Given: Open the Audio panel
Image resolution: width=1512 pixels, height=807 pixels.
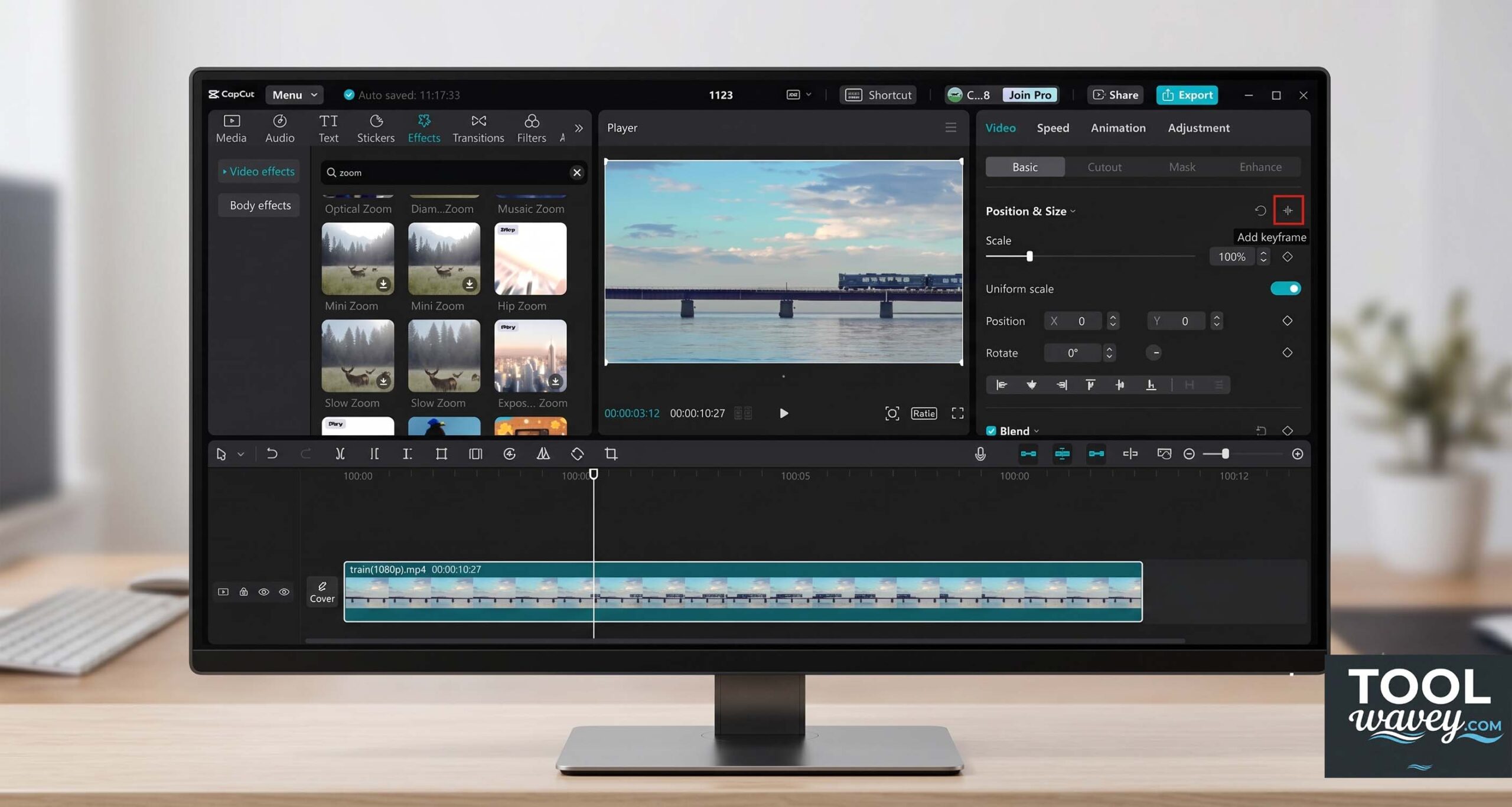Looking at the screenshot, I should point(279,128).
